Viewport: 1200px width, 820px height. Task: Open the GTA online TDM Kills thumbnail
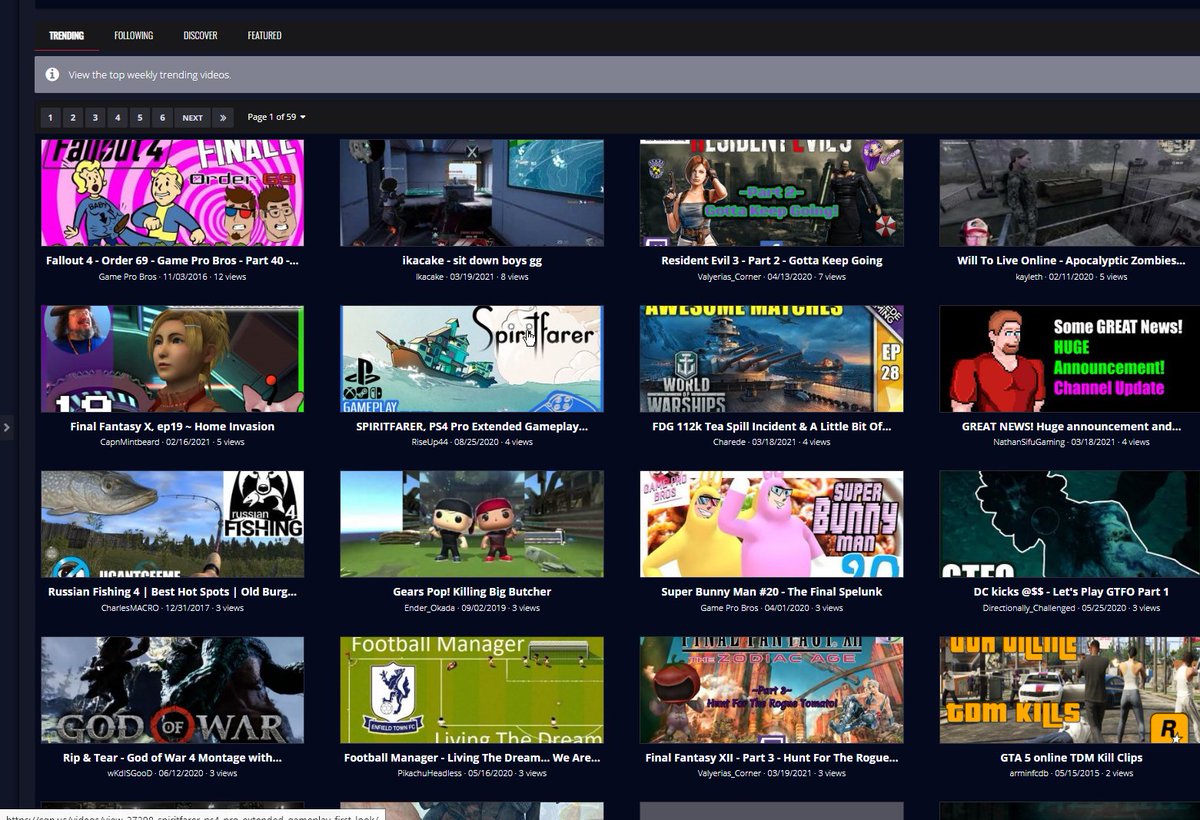[1070, 690]
